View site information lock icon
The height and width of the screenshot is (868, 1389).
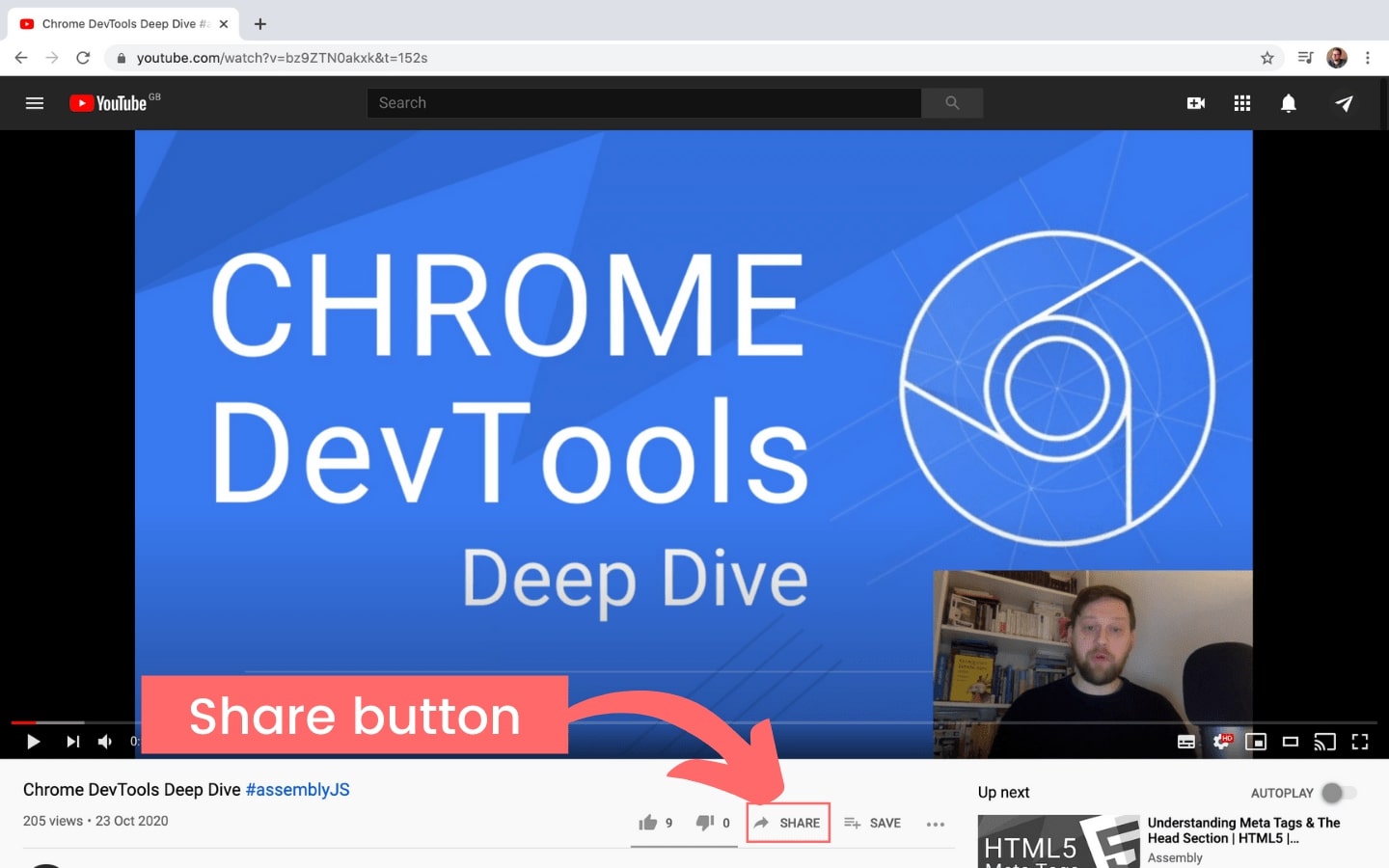coord(121,58)
